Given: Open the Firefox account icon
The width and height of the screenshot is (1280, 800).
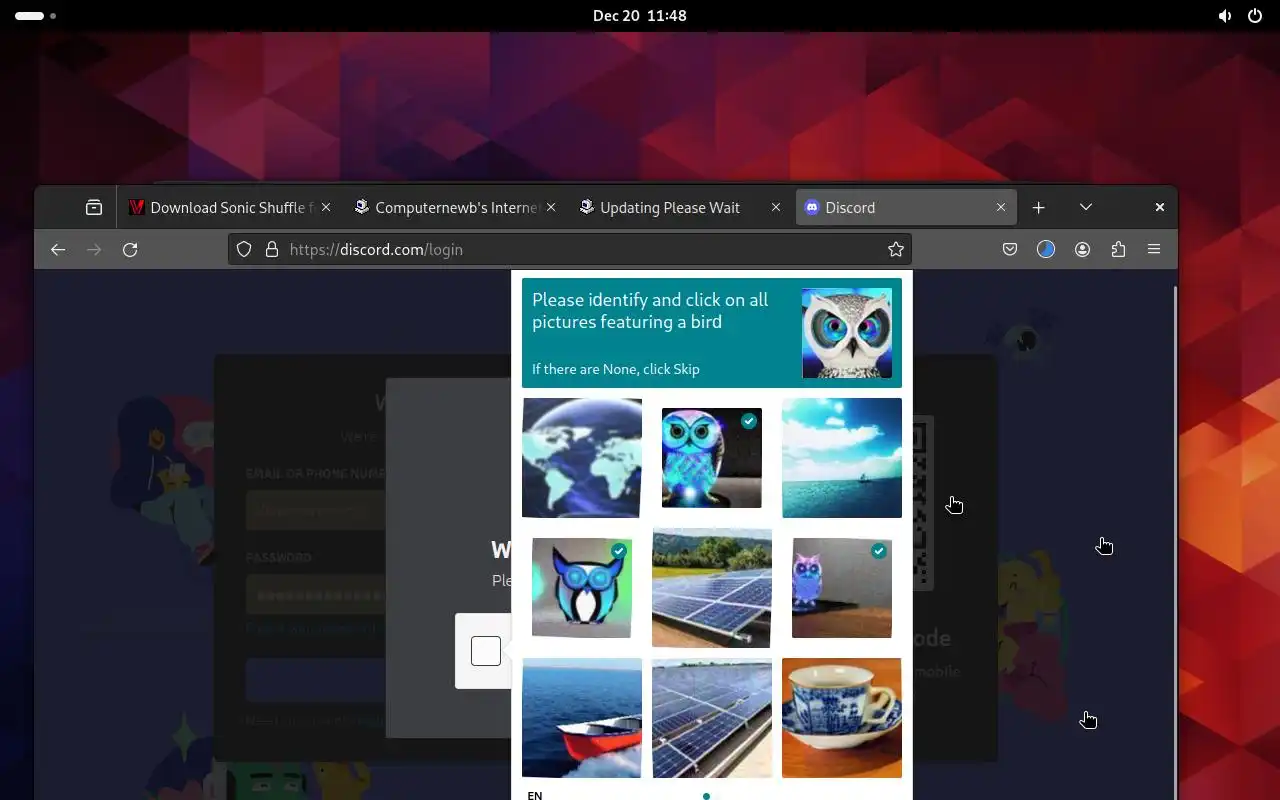Looking at the screenshot, I should [x=1082, y=250].
